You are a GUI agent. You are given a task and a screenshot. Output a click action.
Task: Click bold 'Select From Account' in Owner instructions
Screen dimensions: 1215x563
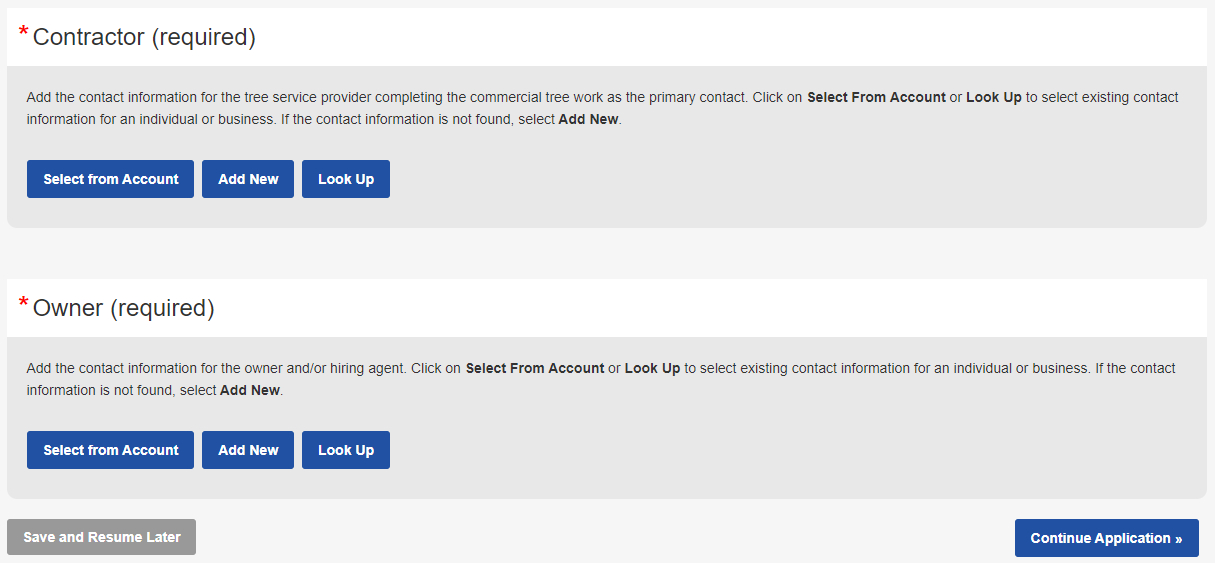click(535, 369)
